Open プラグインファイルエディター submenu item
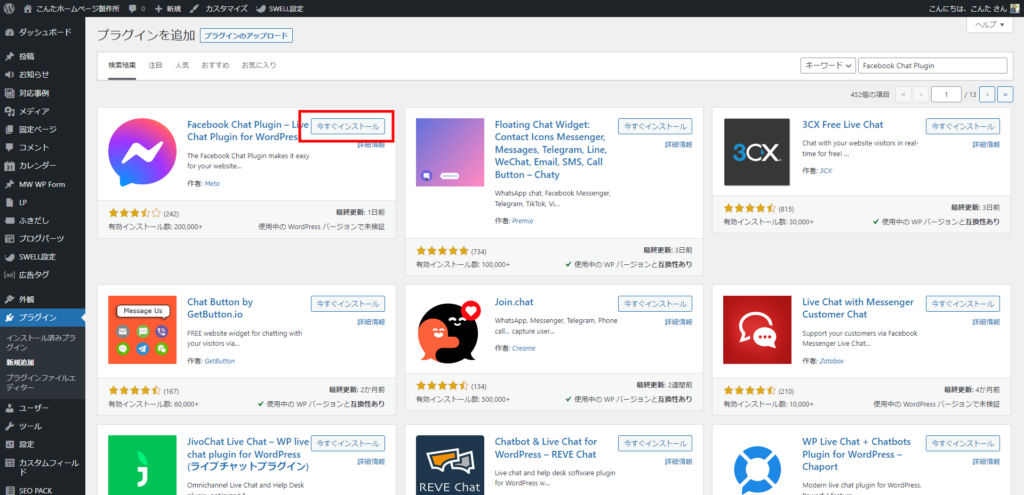 coord(42,383)
